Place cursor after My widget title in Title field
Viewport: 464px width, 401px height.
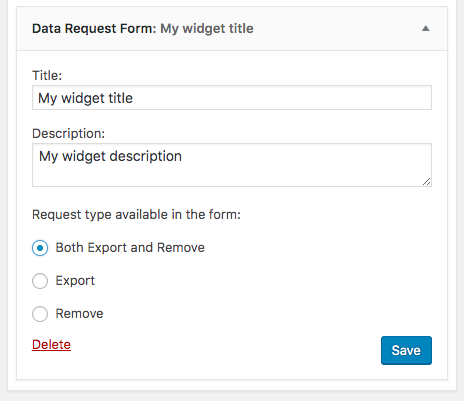coord(134,98)
